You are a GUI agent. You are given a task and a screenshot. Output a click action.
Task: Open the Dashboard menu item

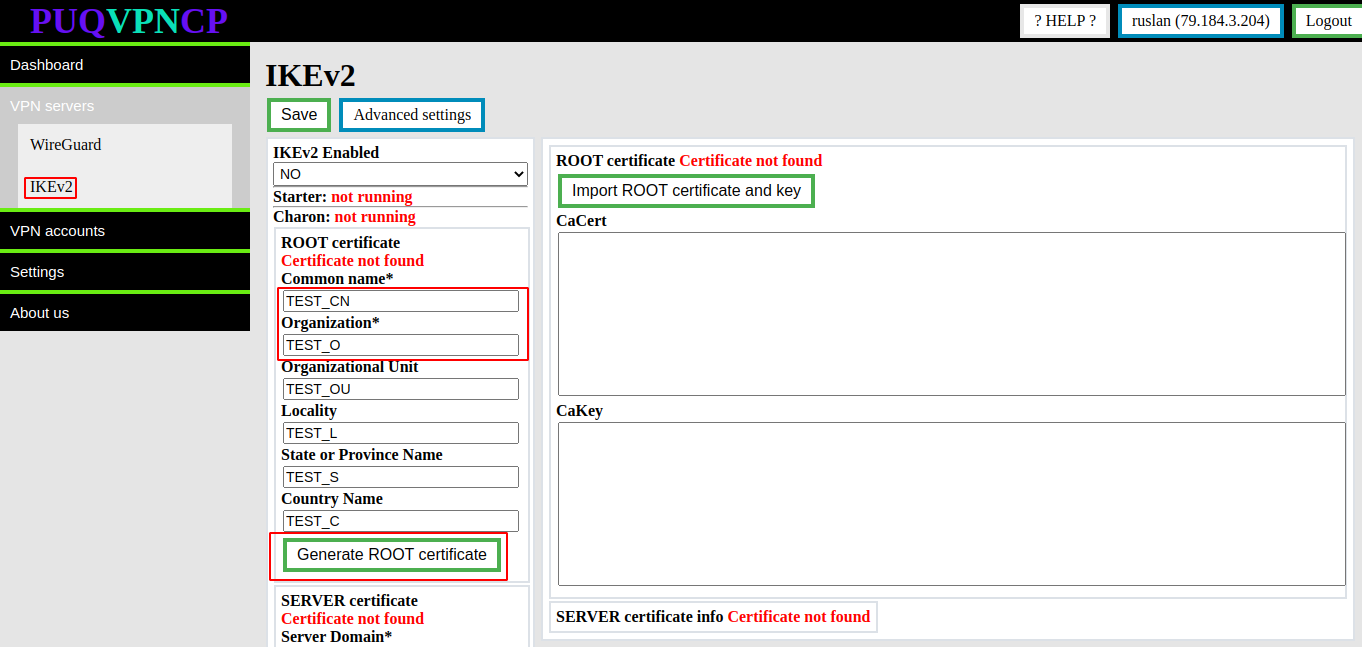(x=125, y=65)
